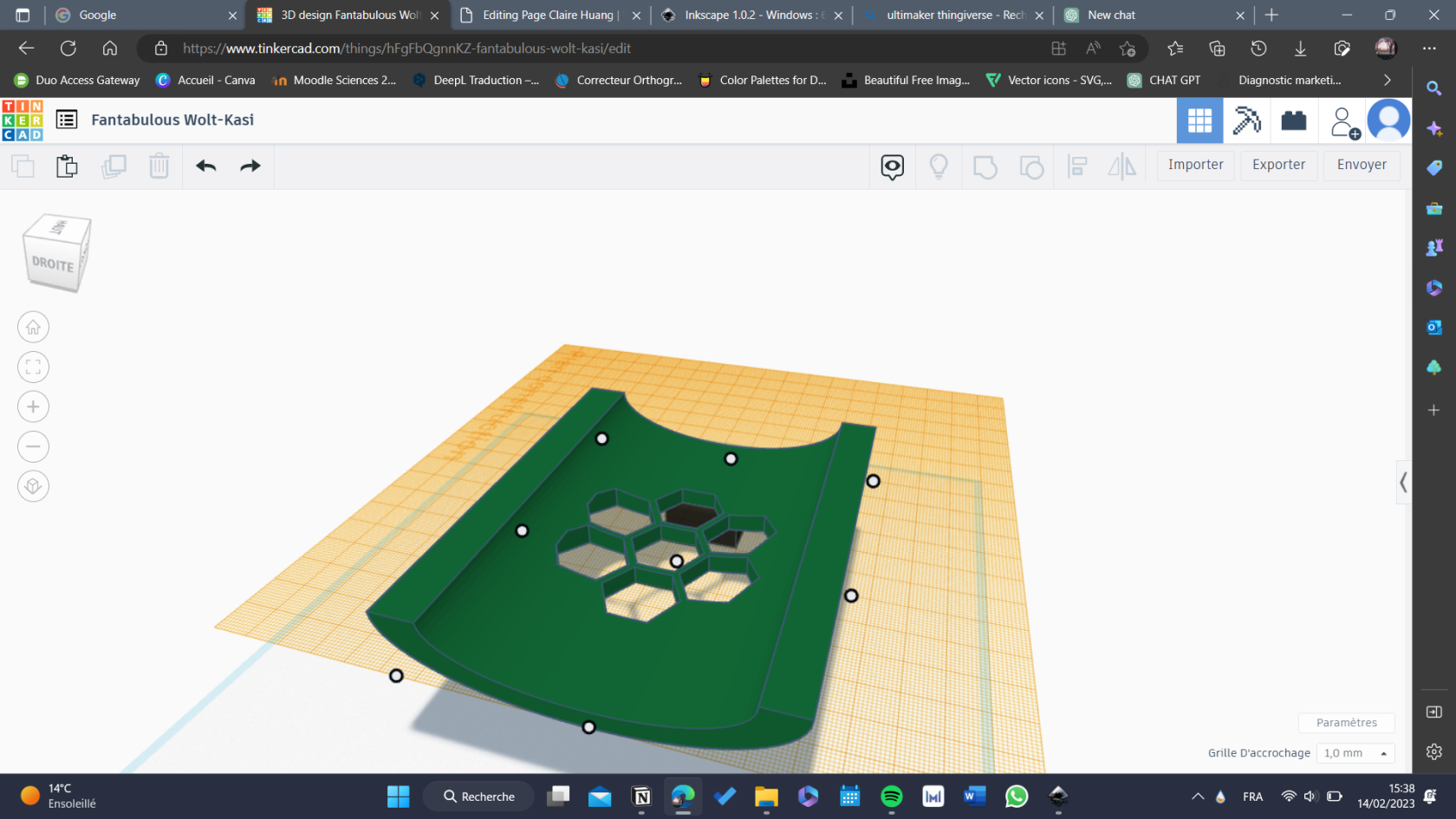Open the design list menu icon
This screenshot has width=1456, height=819.
tap(67, 120)
